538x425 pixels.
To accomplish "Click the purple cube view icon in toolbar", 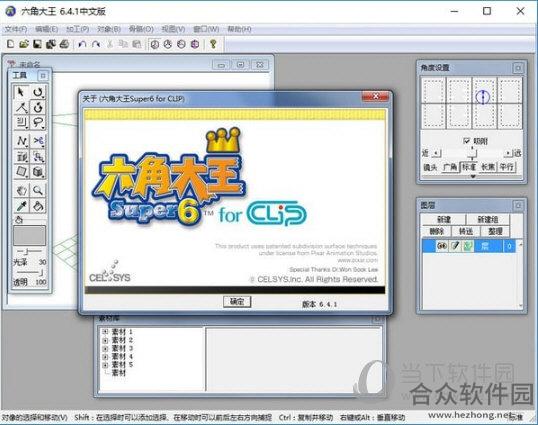I will pos(195,44).
